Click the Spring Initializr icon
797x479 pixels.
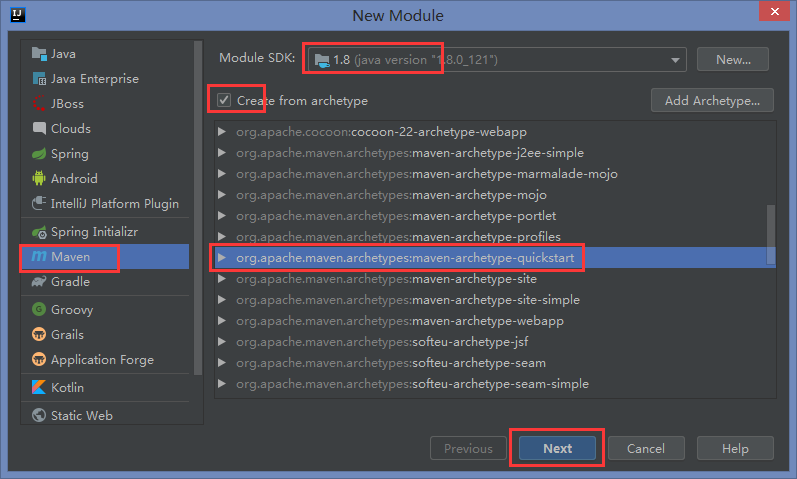coord(39,232)
